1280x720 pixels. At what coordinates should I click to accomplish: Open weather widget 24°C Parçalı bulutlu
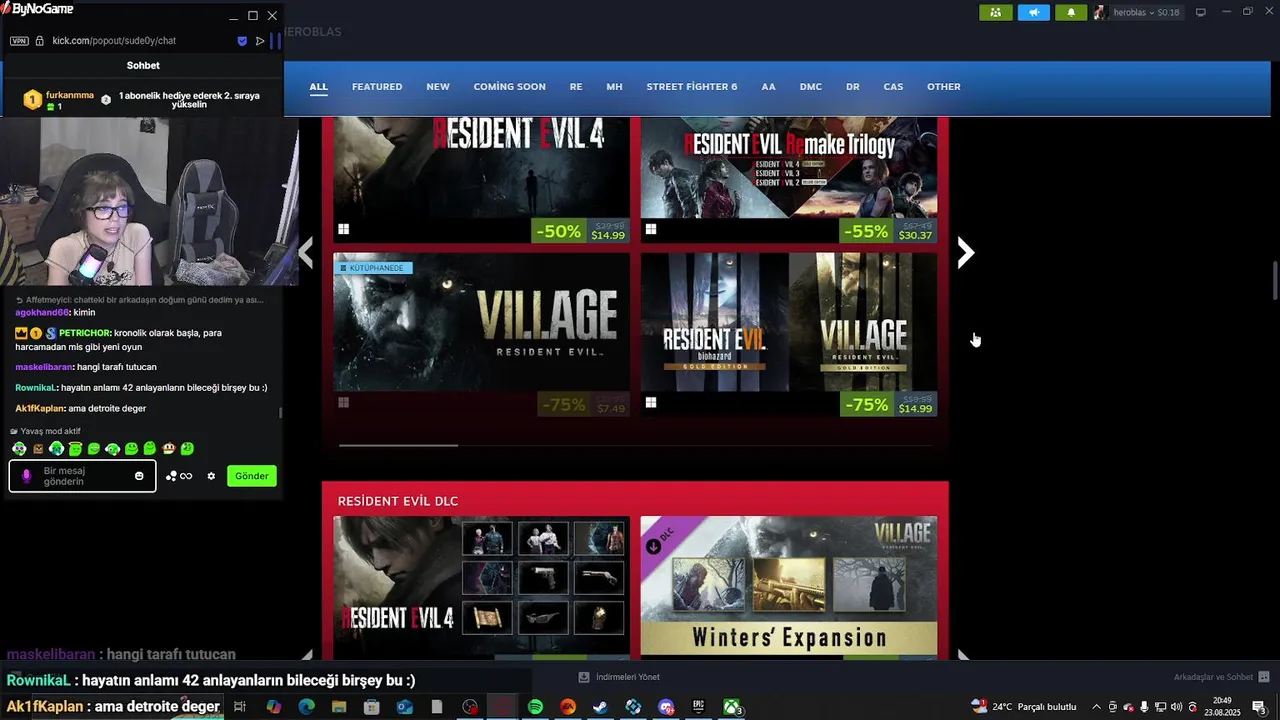[1024, 707]
